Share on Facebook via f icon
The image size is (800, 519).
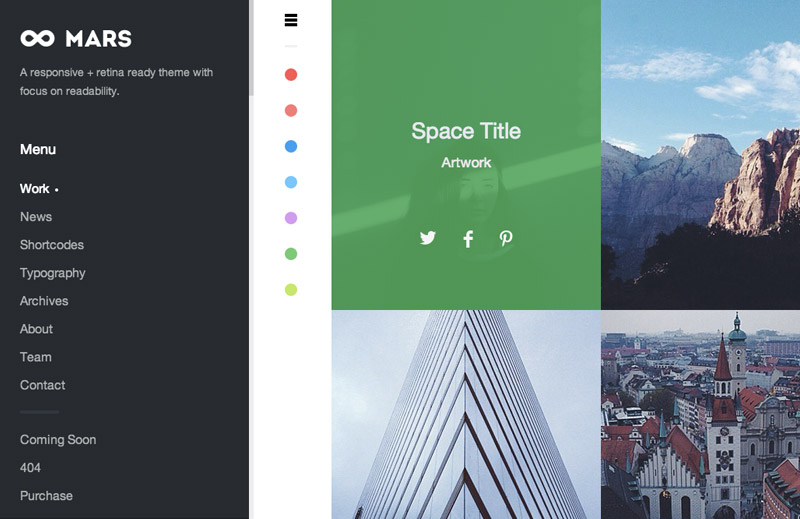[468, 239]
